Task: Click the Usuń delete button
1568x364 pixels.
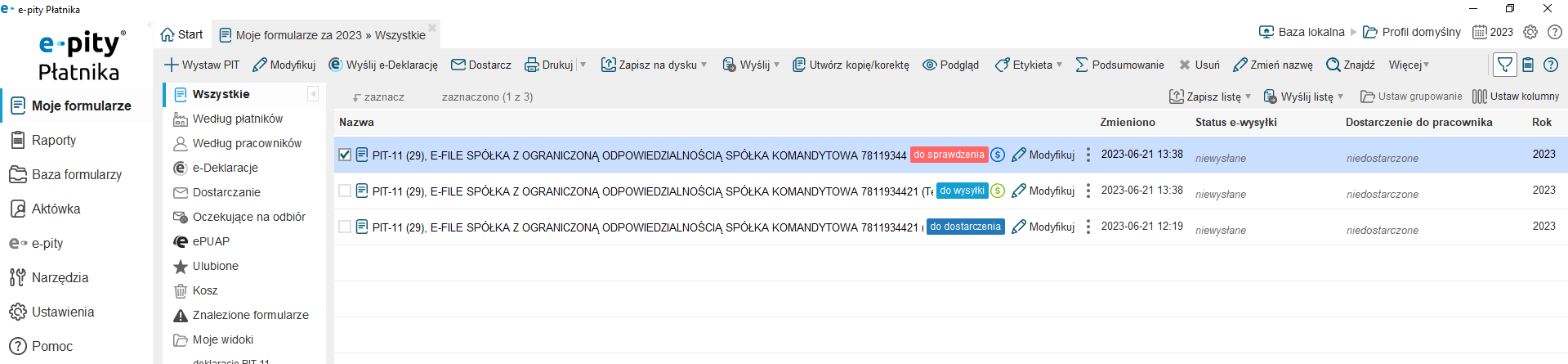Action: click(1199, 65)
